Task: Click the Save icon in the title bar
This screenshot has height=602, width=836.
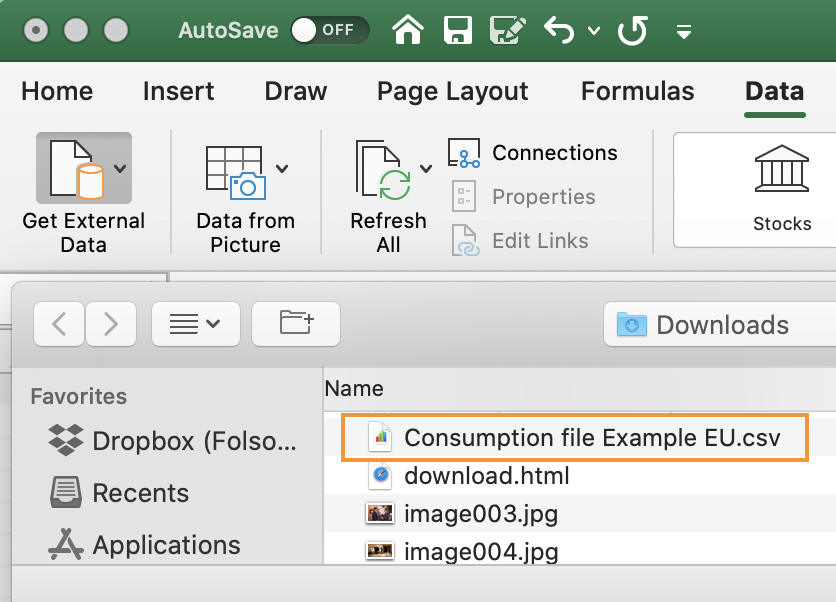Action: point(458,30)
